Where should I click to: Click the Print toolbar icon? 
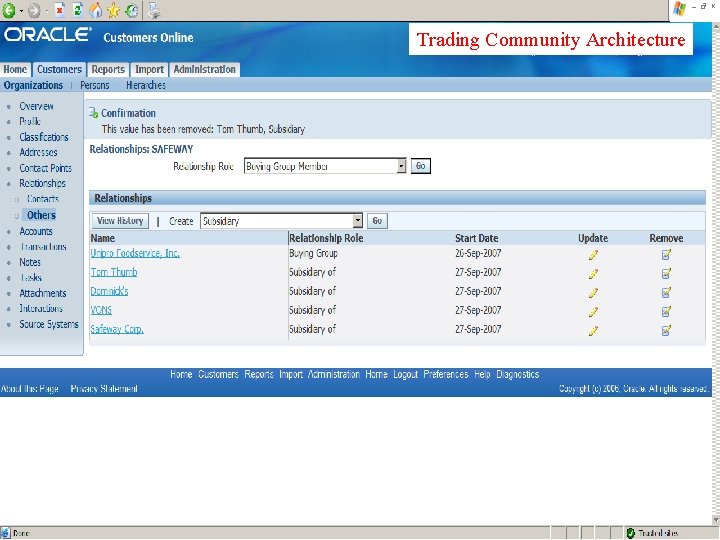coord(154,10)
